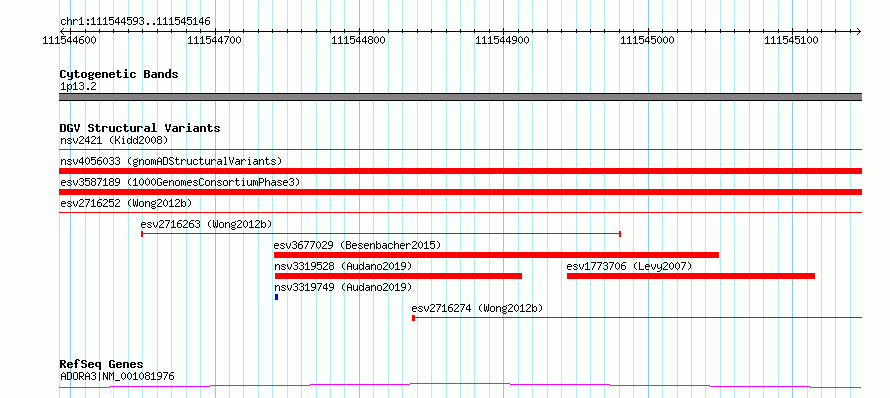Click the red start marker of esv2716274

[x=413, y=318]
